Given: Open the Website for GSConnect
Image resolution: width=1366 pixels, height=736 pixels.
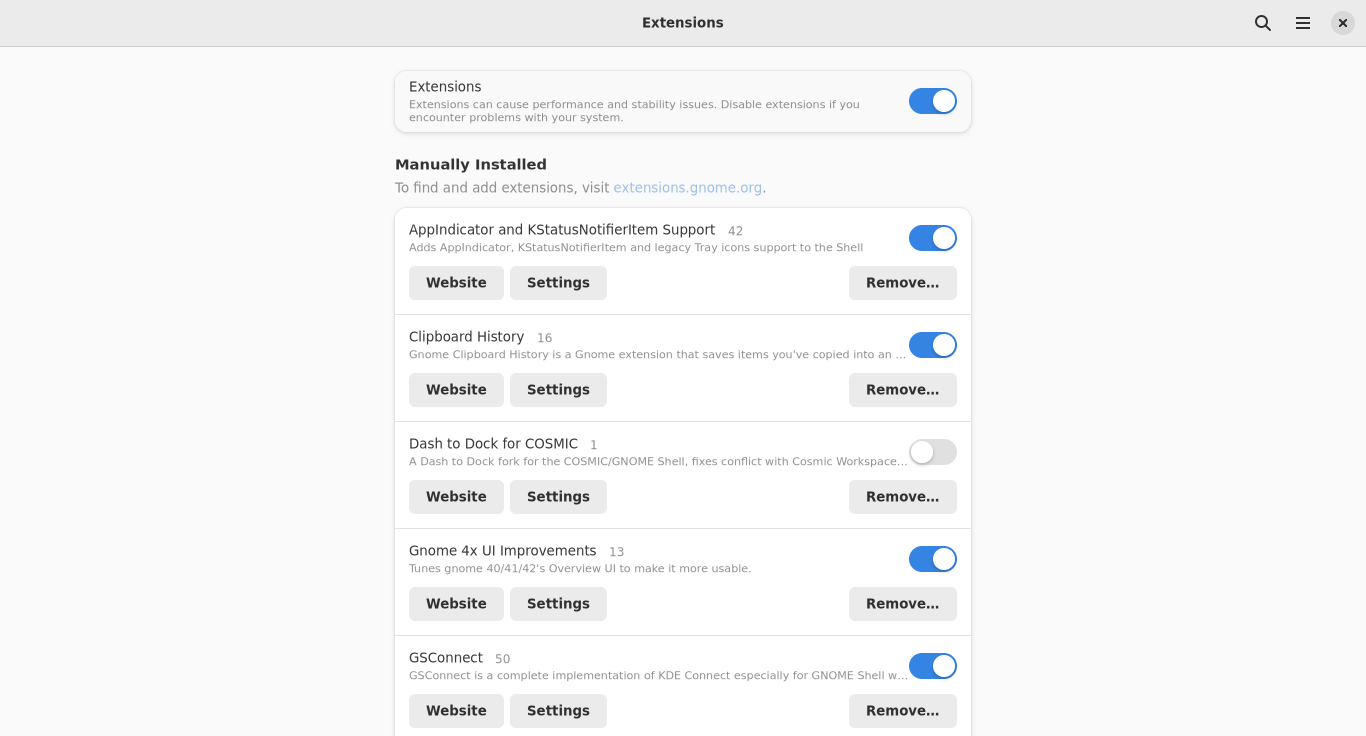Looking at the screenshot, I should [x=456, y=710].
